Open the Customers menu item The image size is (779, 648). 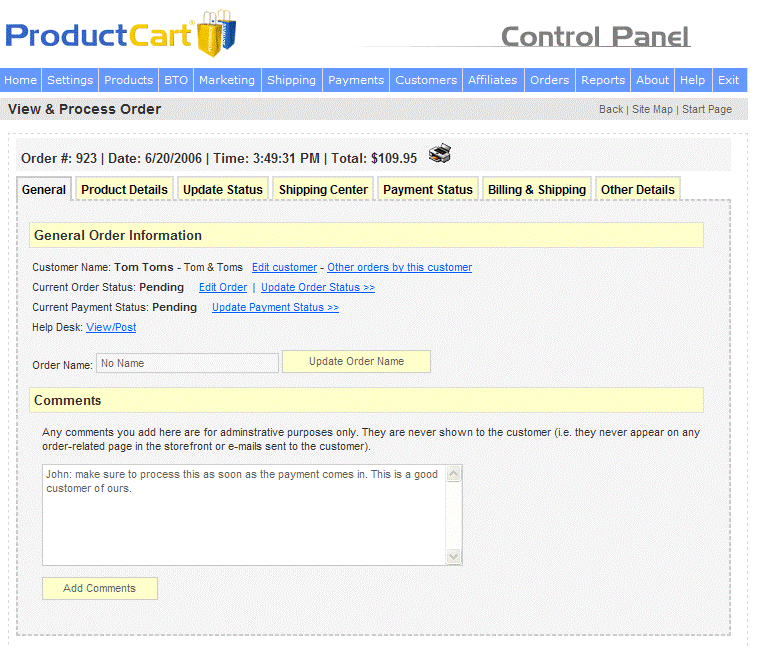(x=426, y=80)
